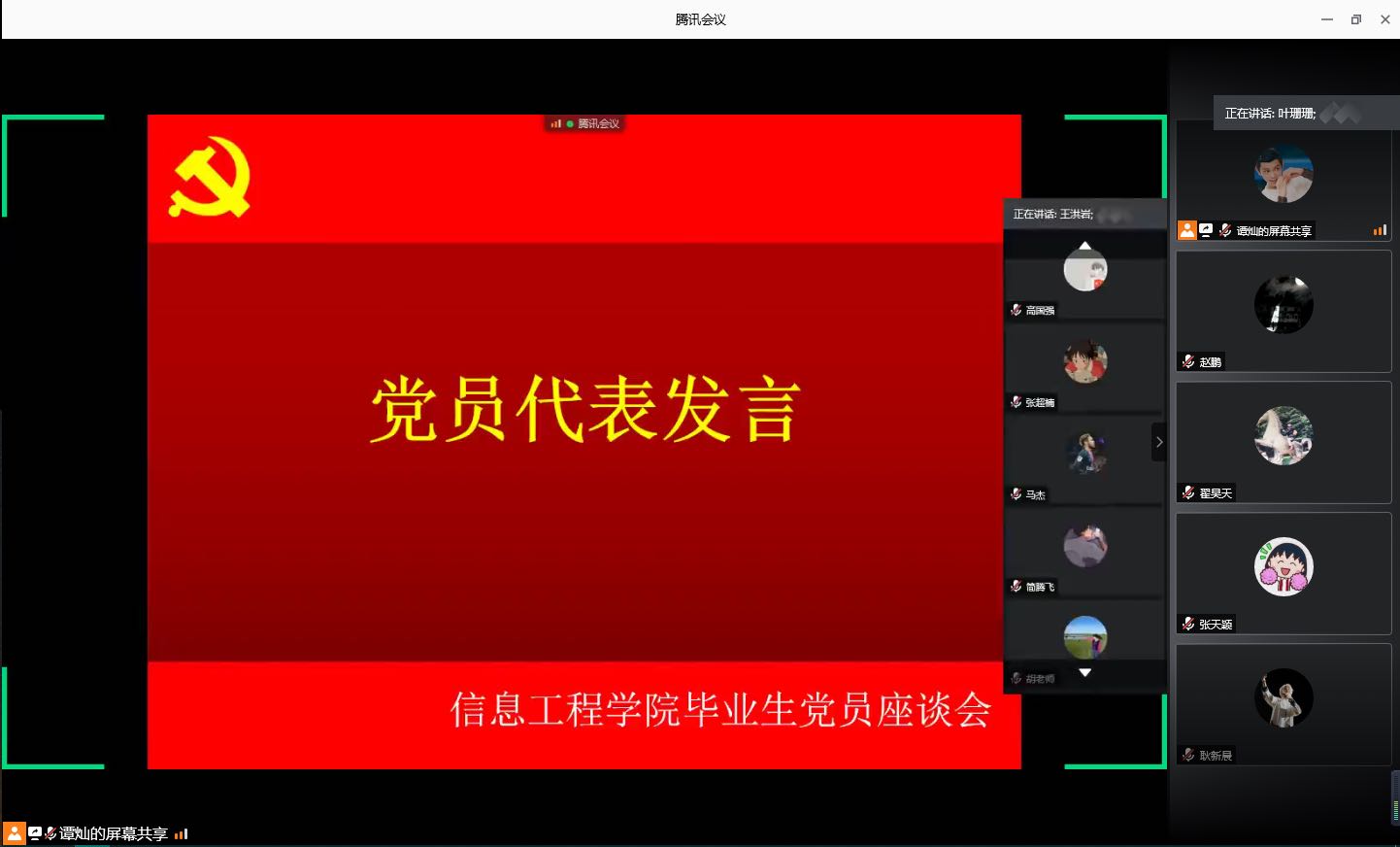
Task: Click the 腾讯会议 window title
Action: pos(700,19)
